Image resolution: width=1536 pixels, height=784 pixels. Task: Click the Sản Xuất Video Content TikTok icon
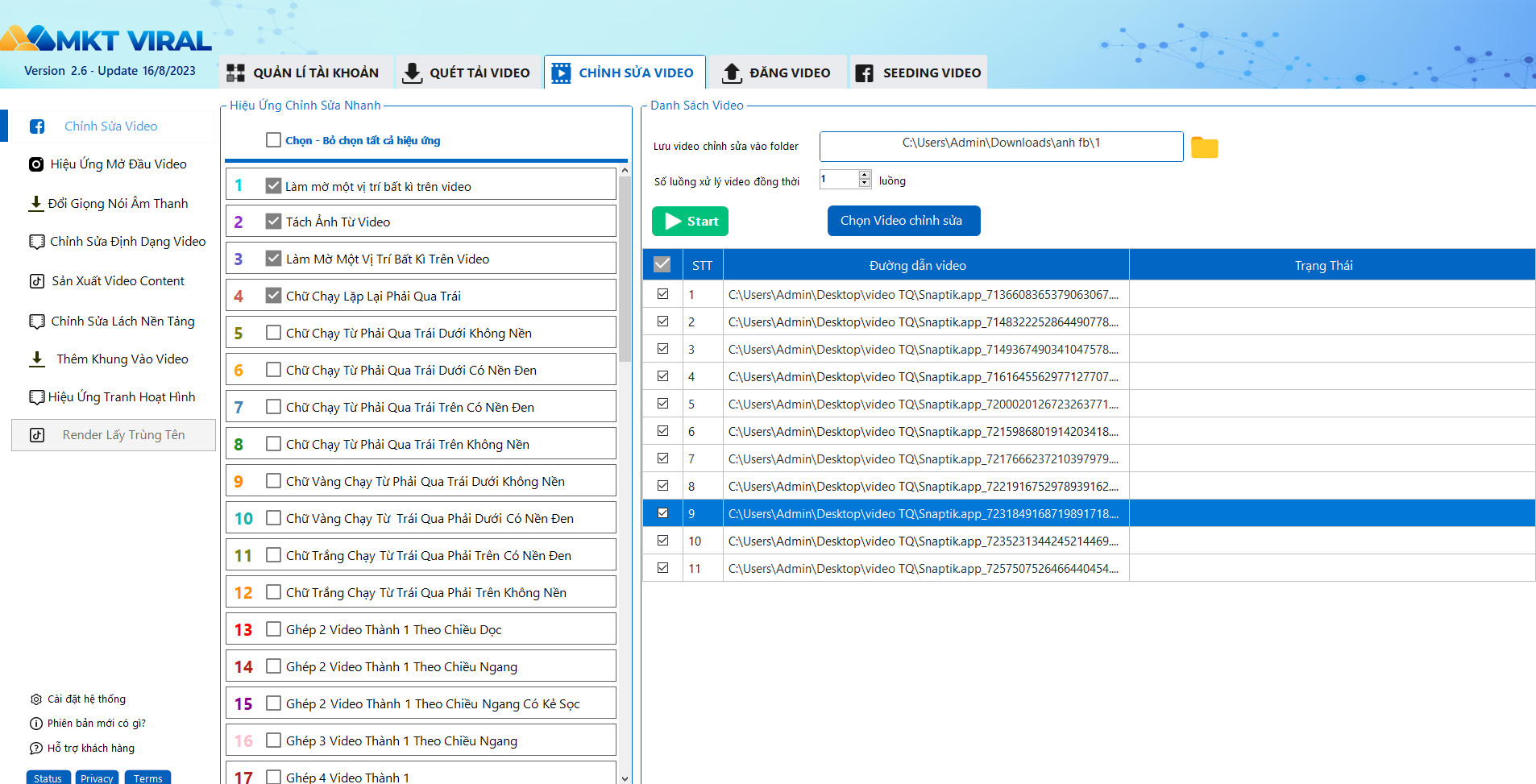pyautogui.click(x=37, y=281)
